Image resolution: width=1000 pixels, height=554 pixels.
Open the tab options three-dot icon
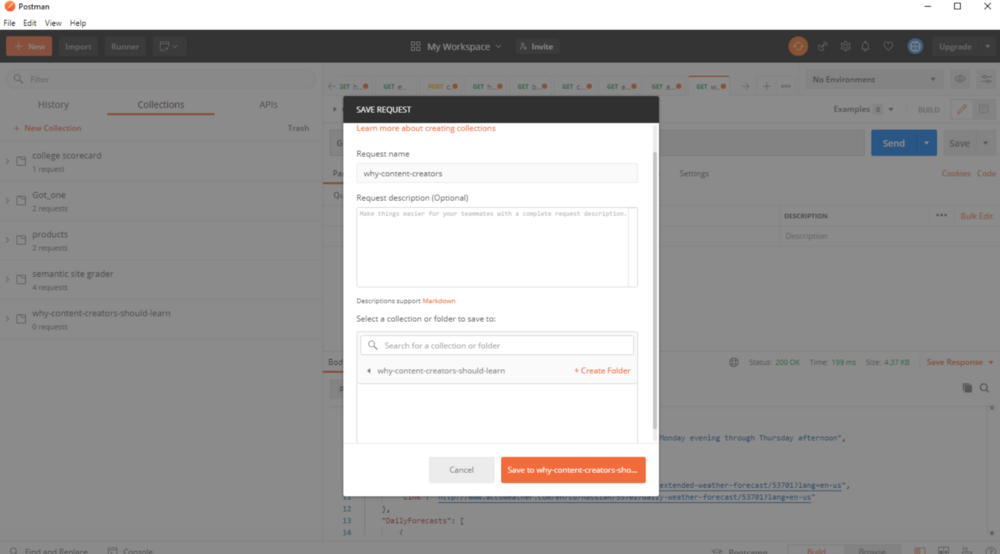click(786, 86)
